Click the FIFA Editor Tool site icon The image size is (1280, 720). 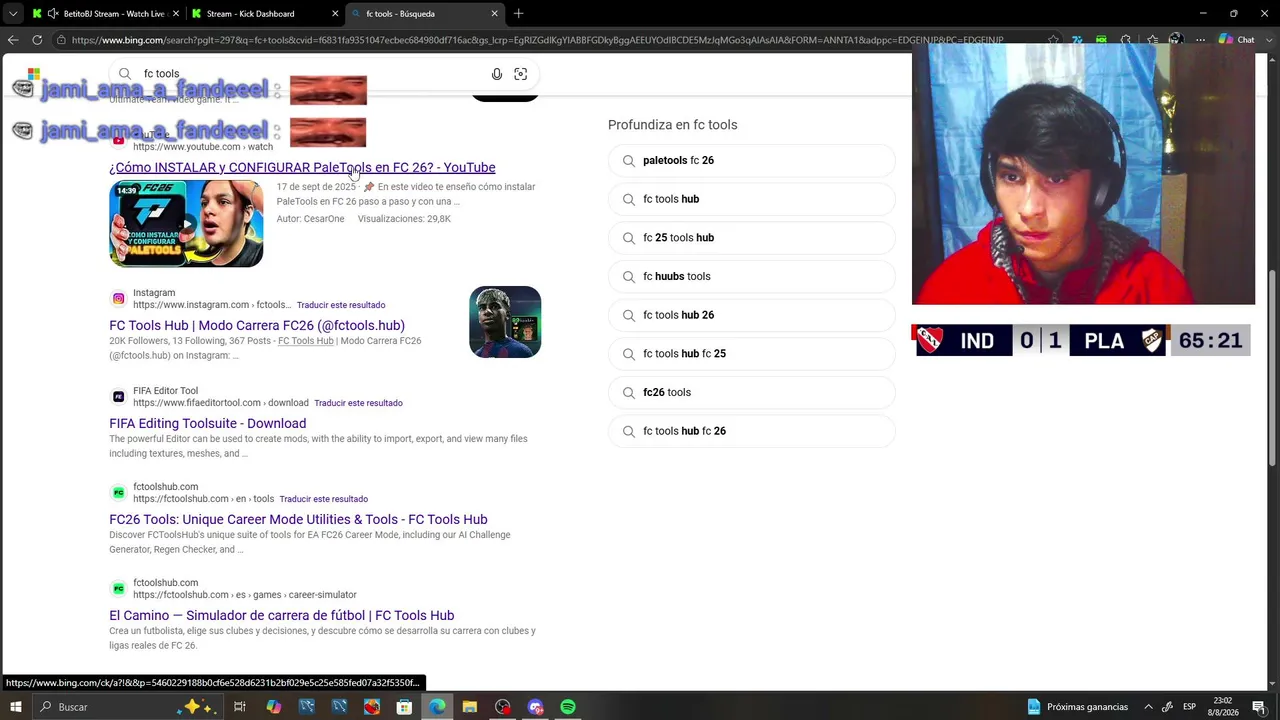pos(118,397)
